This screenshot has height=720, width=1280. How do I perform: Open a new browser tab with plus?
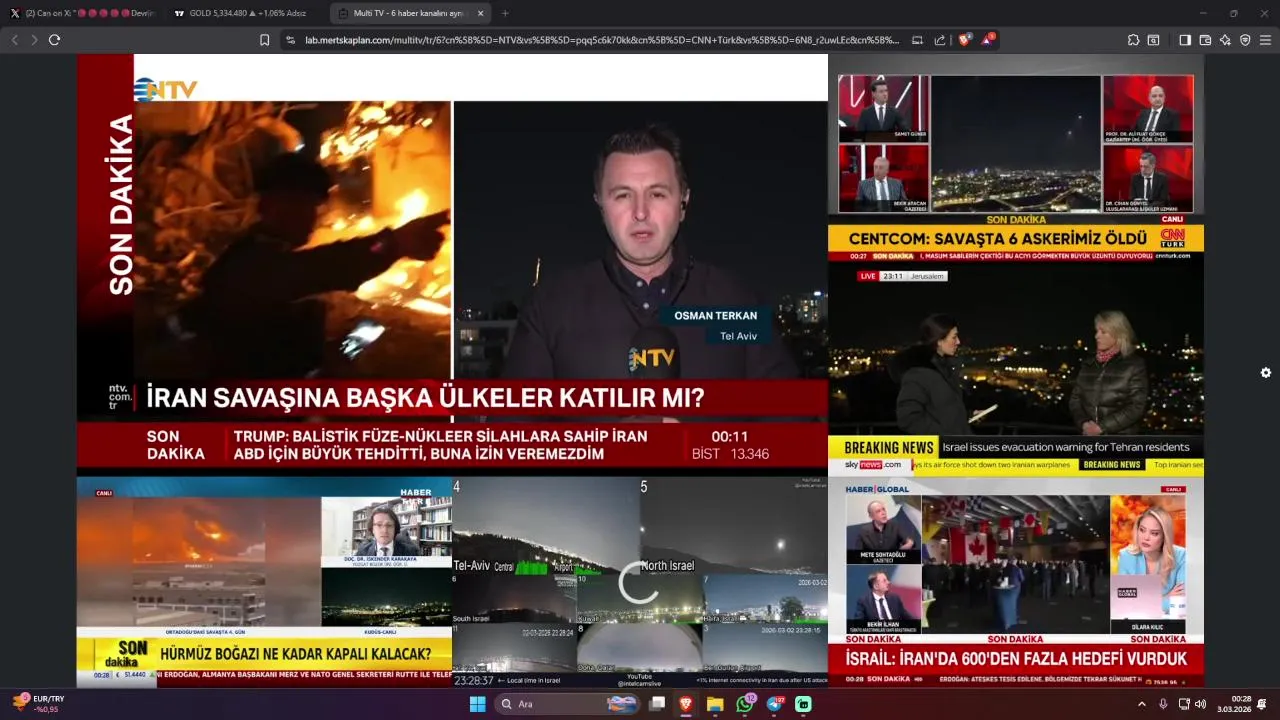pyautogui.click(x=505, y=13)
